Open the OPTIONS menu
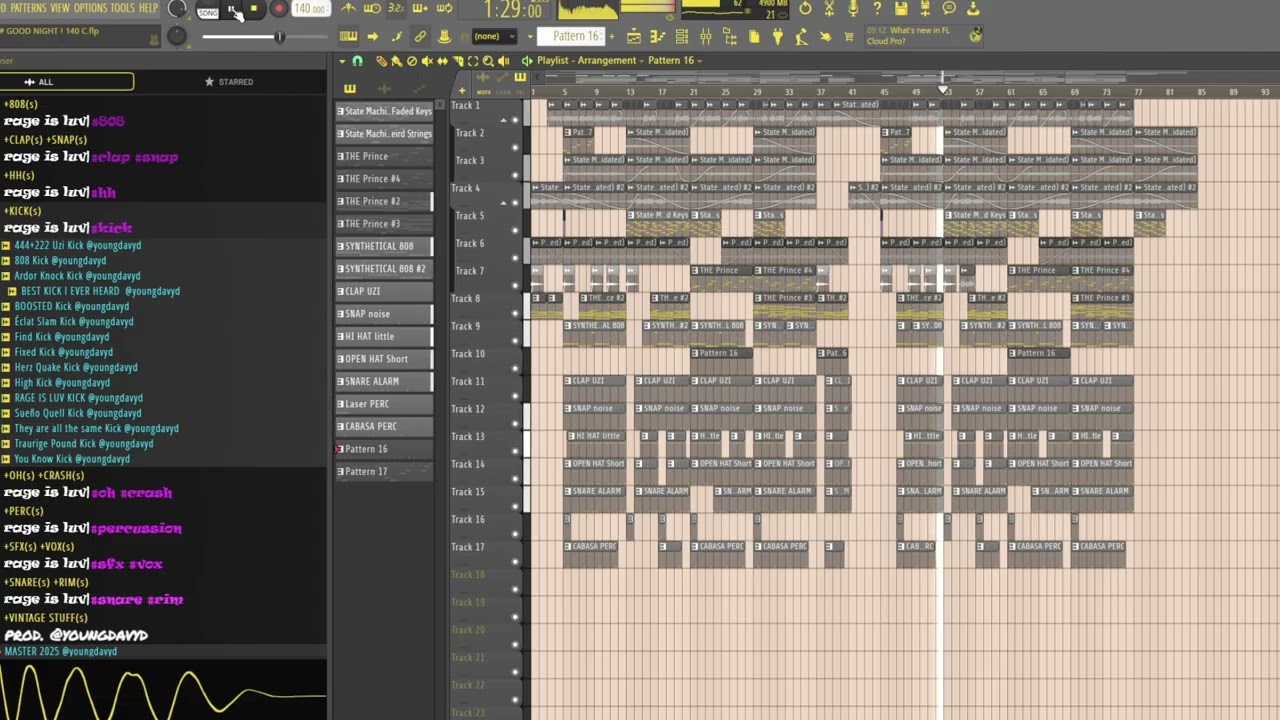The height and width of the screenshot is (720, 1280). point(90,8)
